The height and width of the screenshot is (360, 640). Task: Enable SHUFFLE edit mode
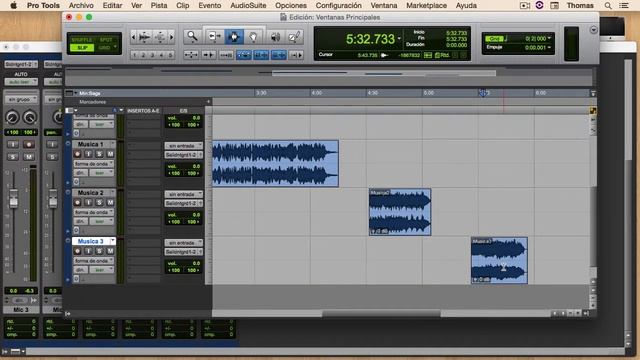[82, 40]
